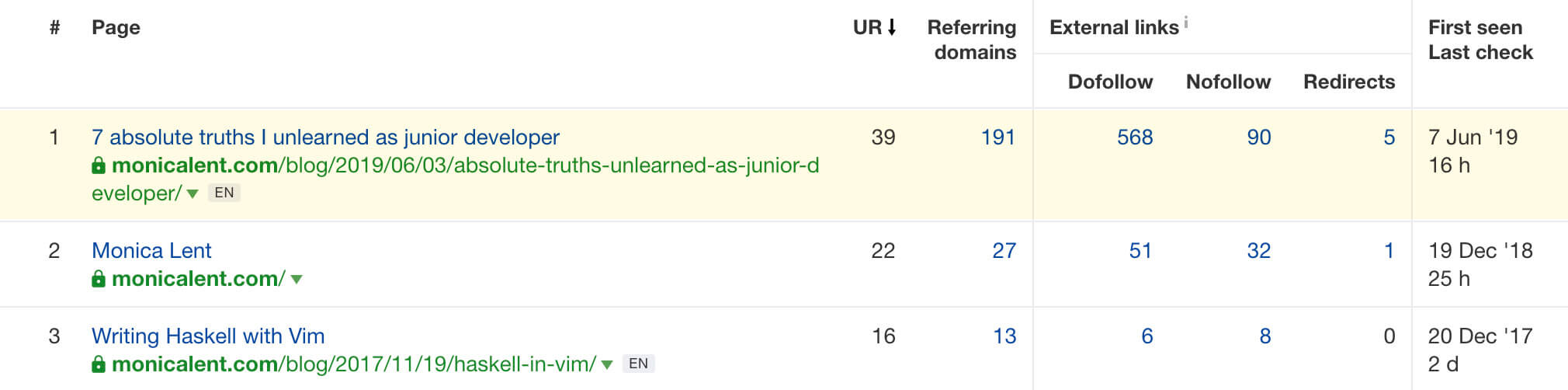Screen dimensions: 1568x390
Task: Sort by Nofollow column header
Action: [x=1228, y=82]
